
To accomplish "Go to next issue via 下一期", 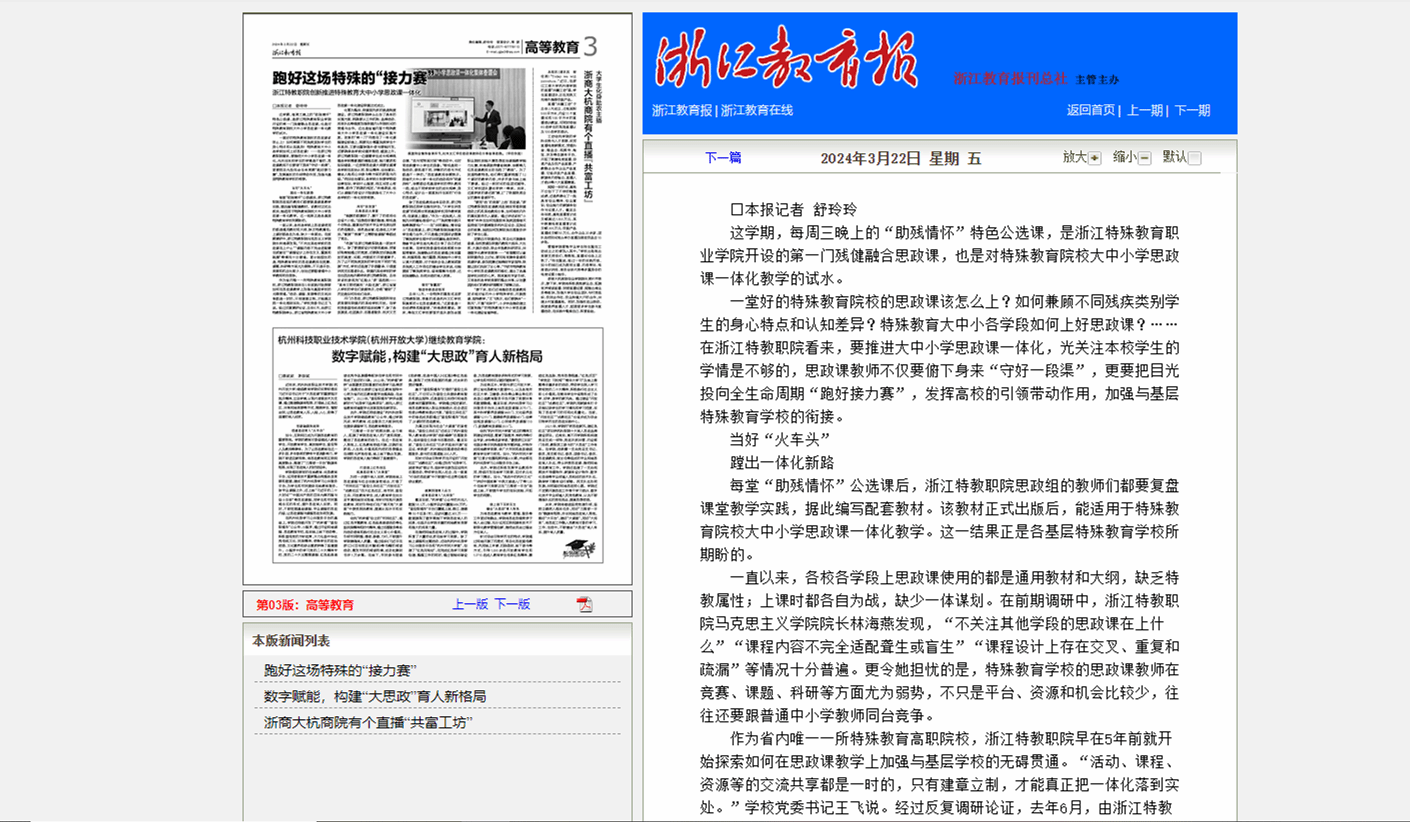I will tap(1192, 110).
